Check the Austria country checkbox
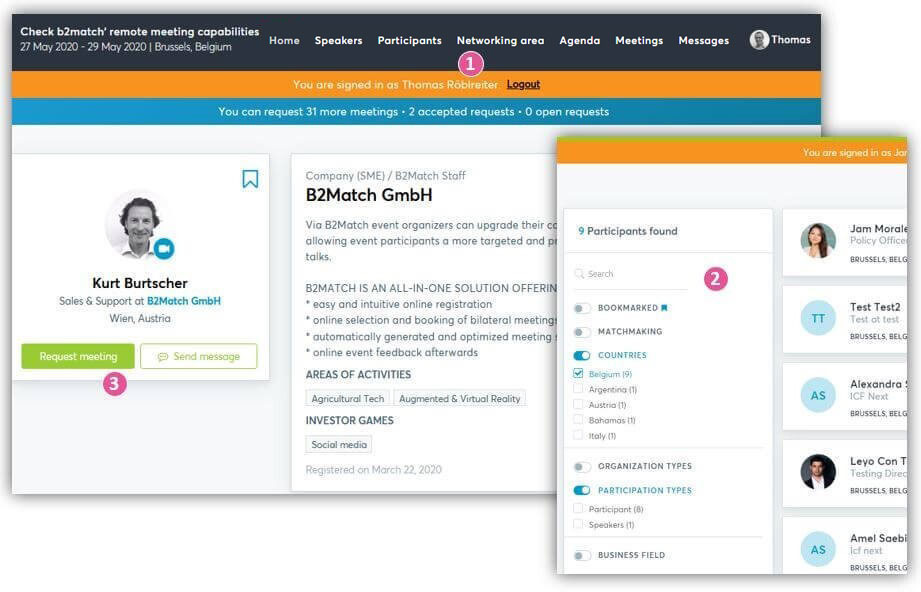 [x=578, y=405]
